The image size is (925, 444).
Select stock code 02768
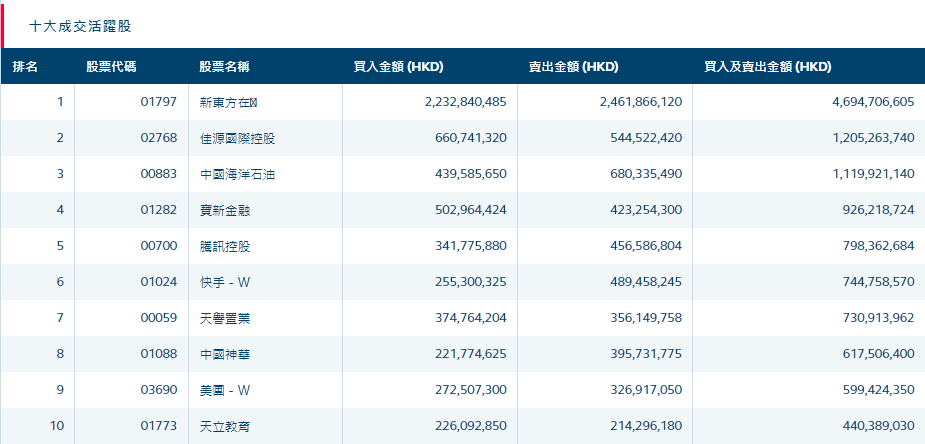tap(159, 138)
